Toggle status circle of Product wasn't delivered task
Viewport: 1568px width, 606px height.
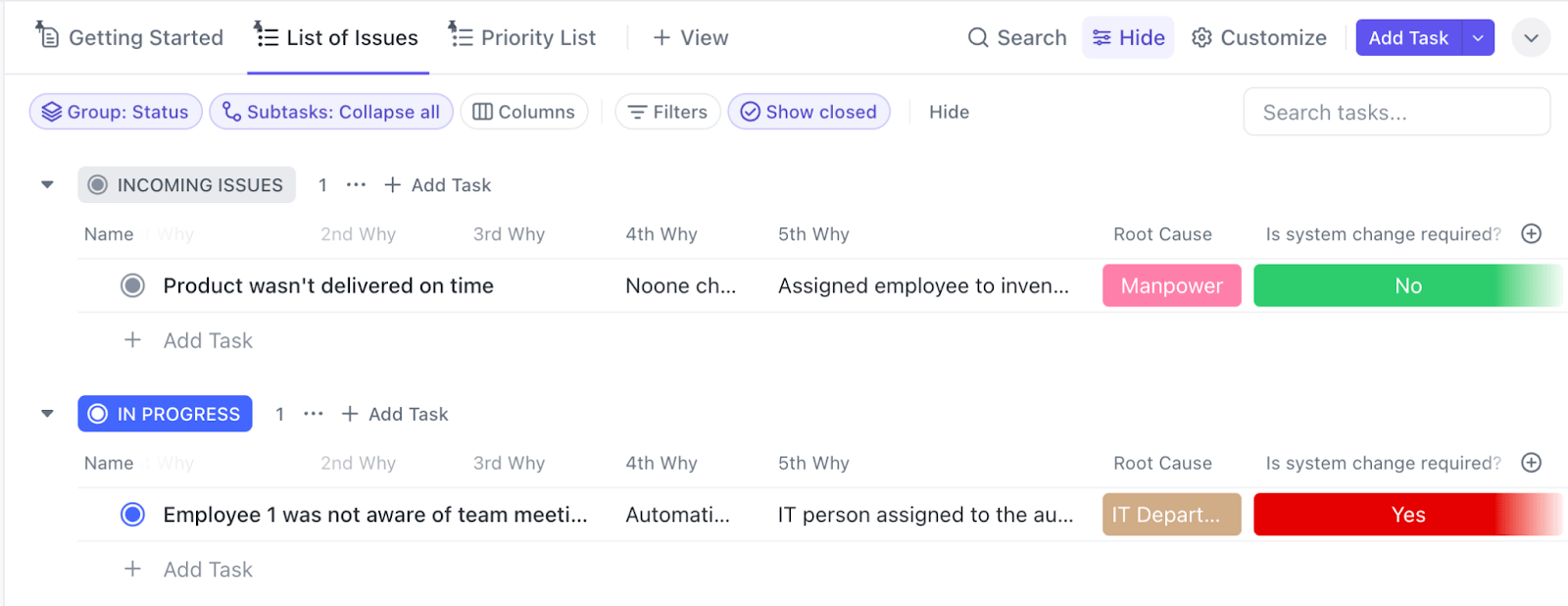coord(132,285)
